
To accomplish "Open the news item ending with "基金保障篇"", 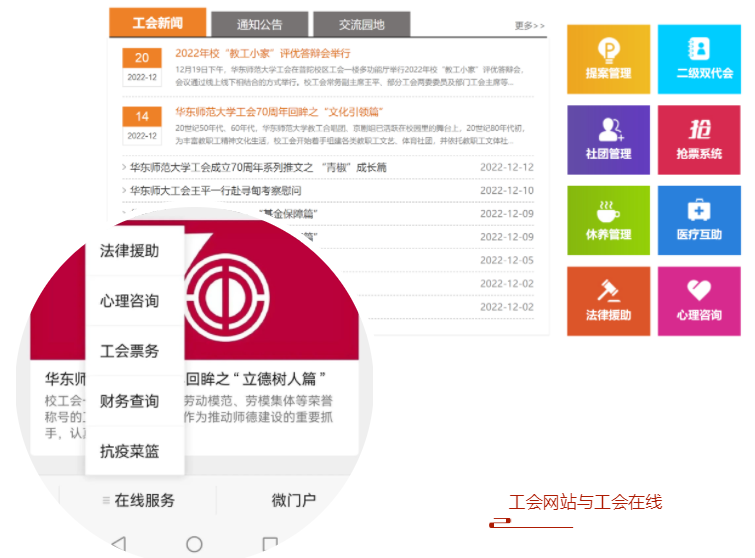I will 289,214.
